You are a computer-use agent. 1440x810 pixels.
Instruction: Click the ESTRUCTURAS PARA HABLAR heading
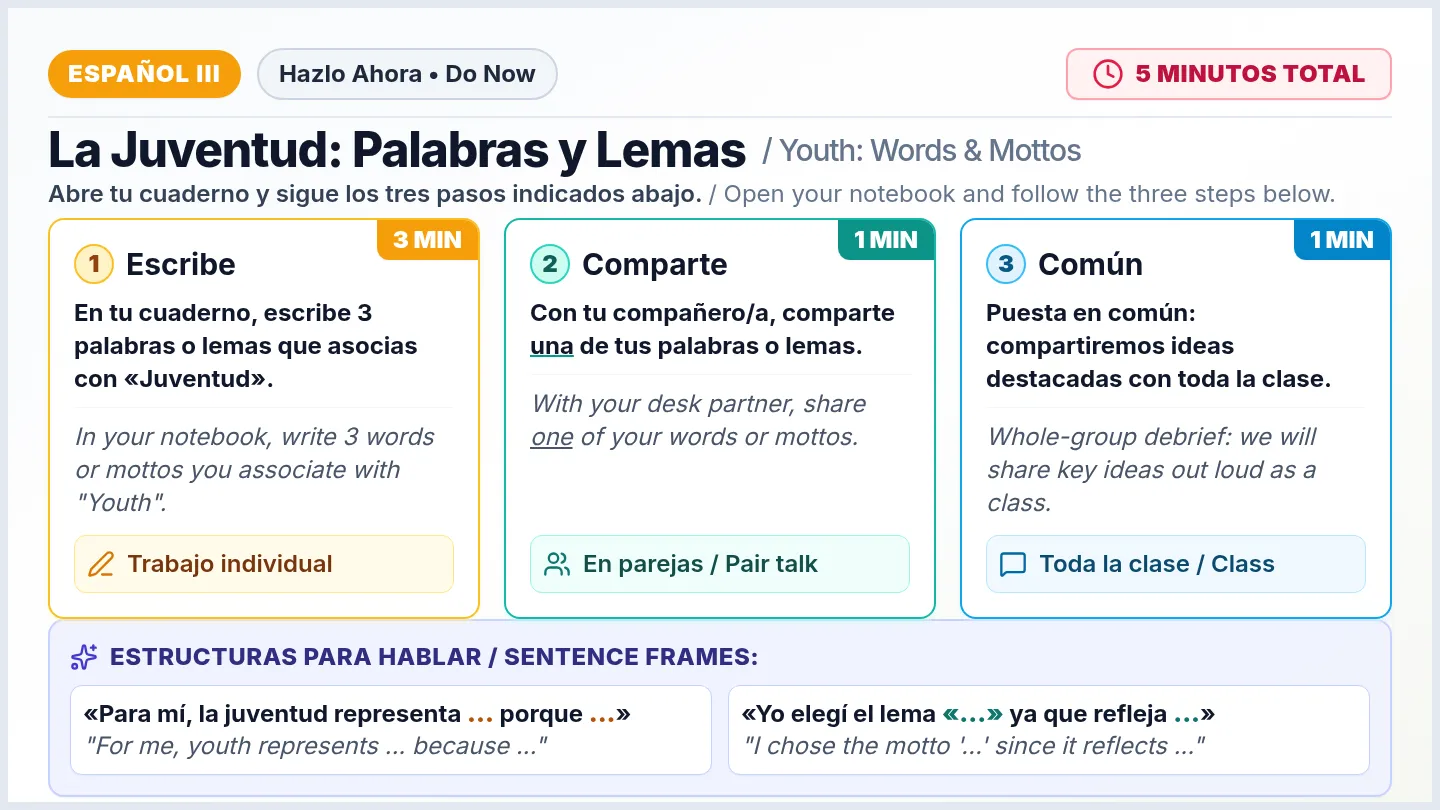[434, 657]
